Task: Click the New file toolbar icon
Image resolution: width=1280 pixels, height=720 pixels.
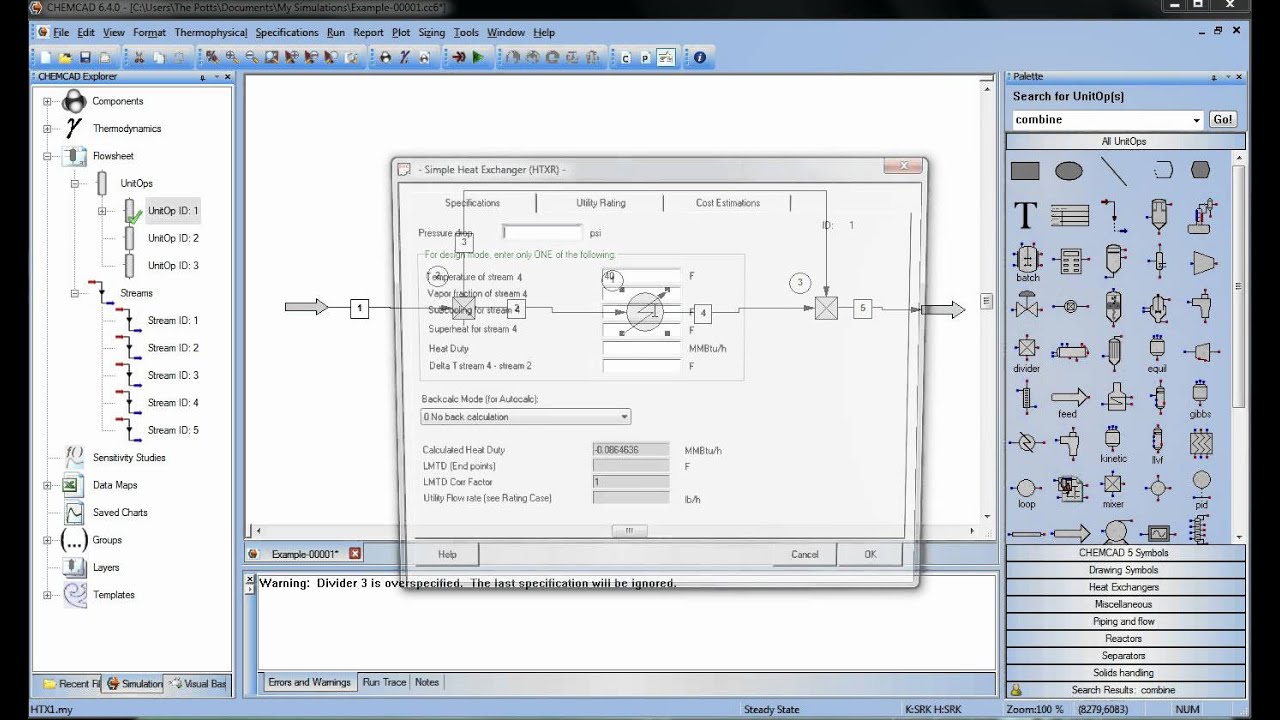Action: (45, 58)
